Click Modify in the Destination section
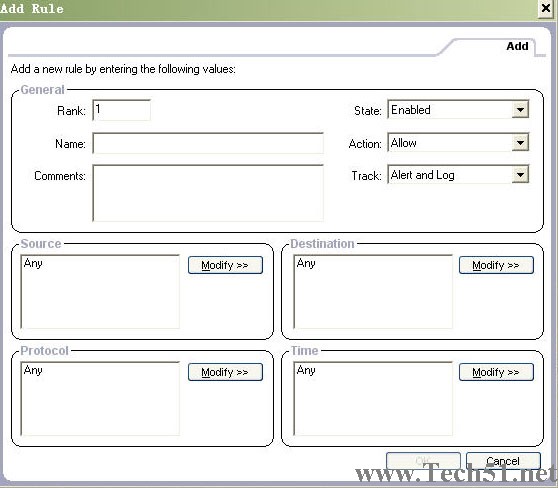 tap(496, 265)
